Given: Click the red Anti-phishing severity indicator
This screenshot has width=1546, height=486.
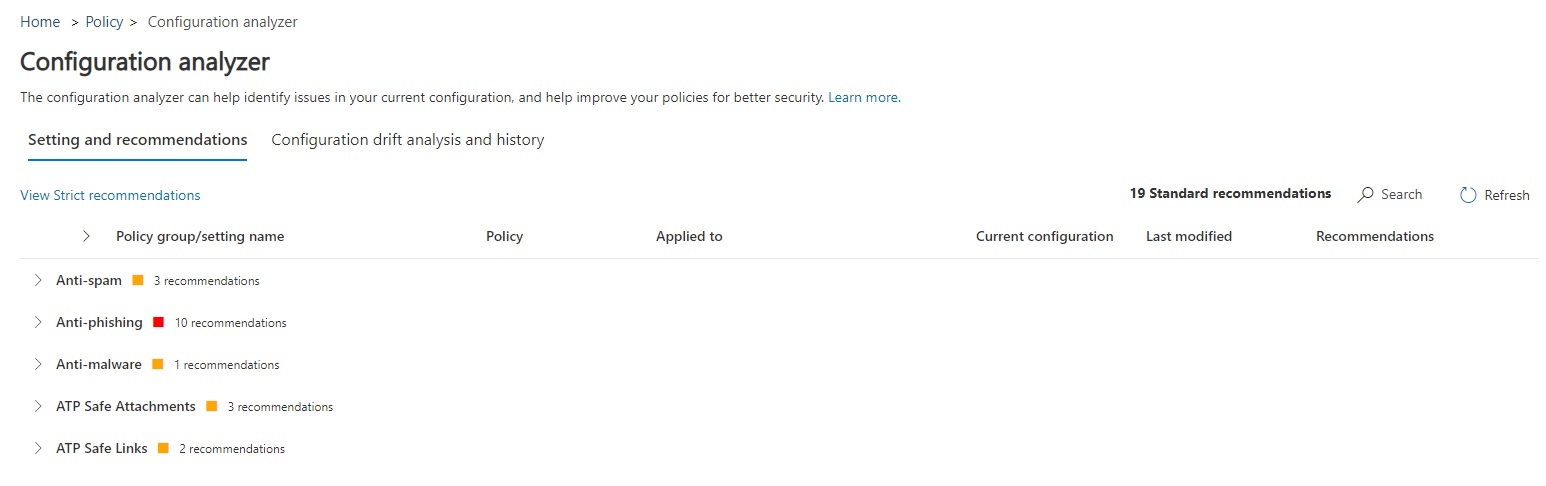Looking at the screenshot, I should pyautogui.click(x=159, y=323).
